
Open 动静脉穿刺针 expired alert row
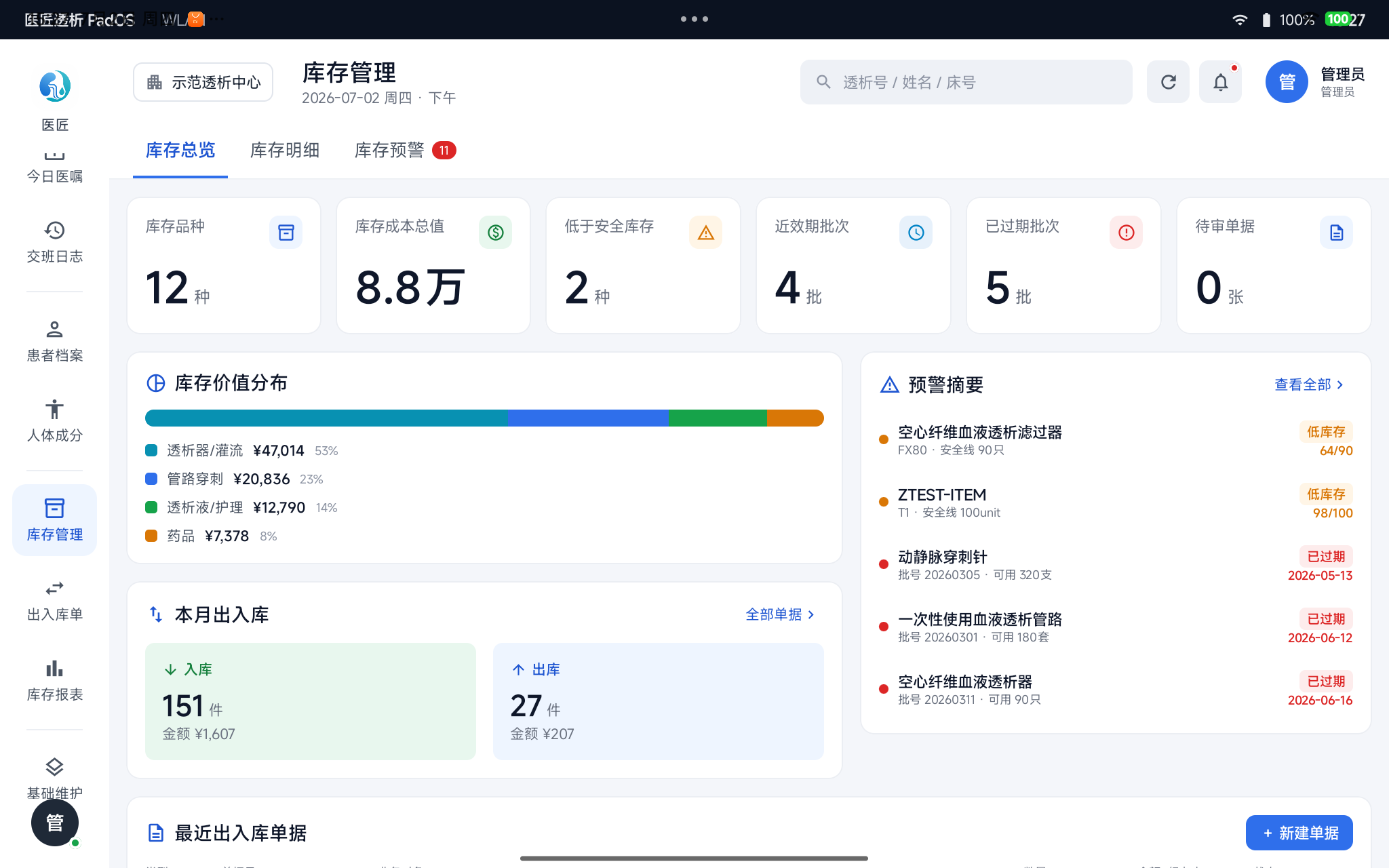click(x=1116, y=565)
